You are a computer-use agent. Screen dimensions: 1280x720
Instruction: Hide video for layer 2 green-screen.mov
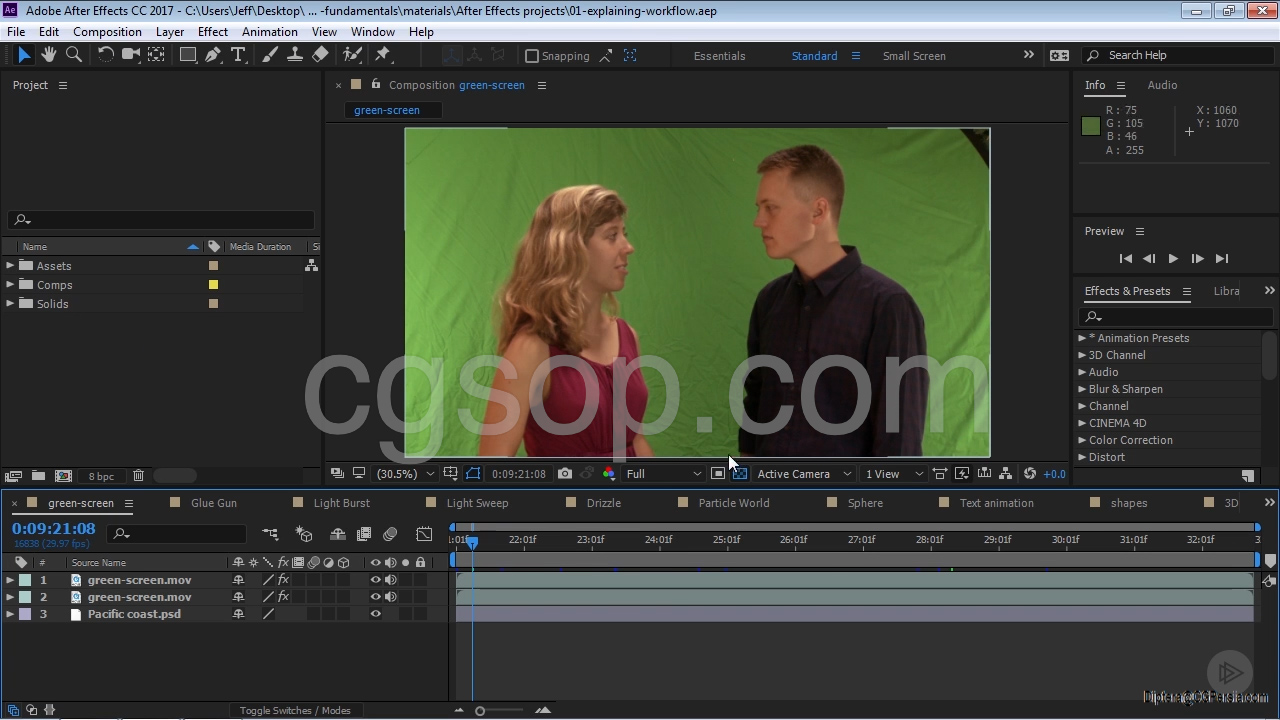(376, 597)
